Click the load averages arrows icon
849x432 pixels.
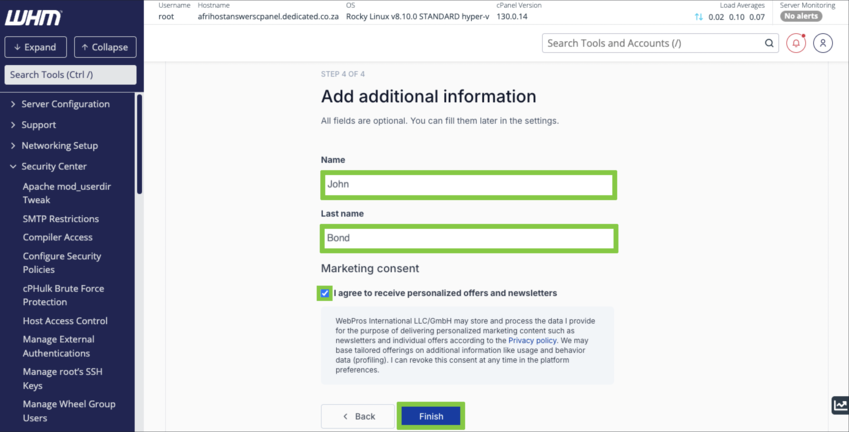[698, 17]
